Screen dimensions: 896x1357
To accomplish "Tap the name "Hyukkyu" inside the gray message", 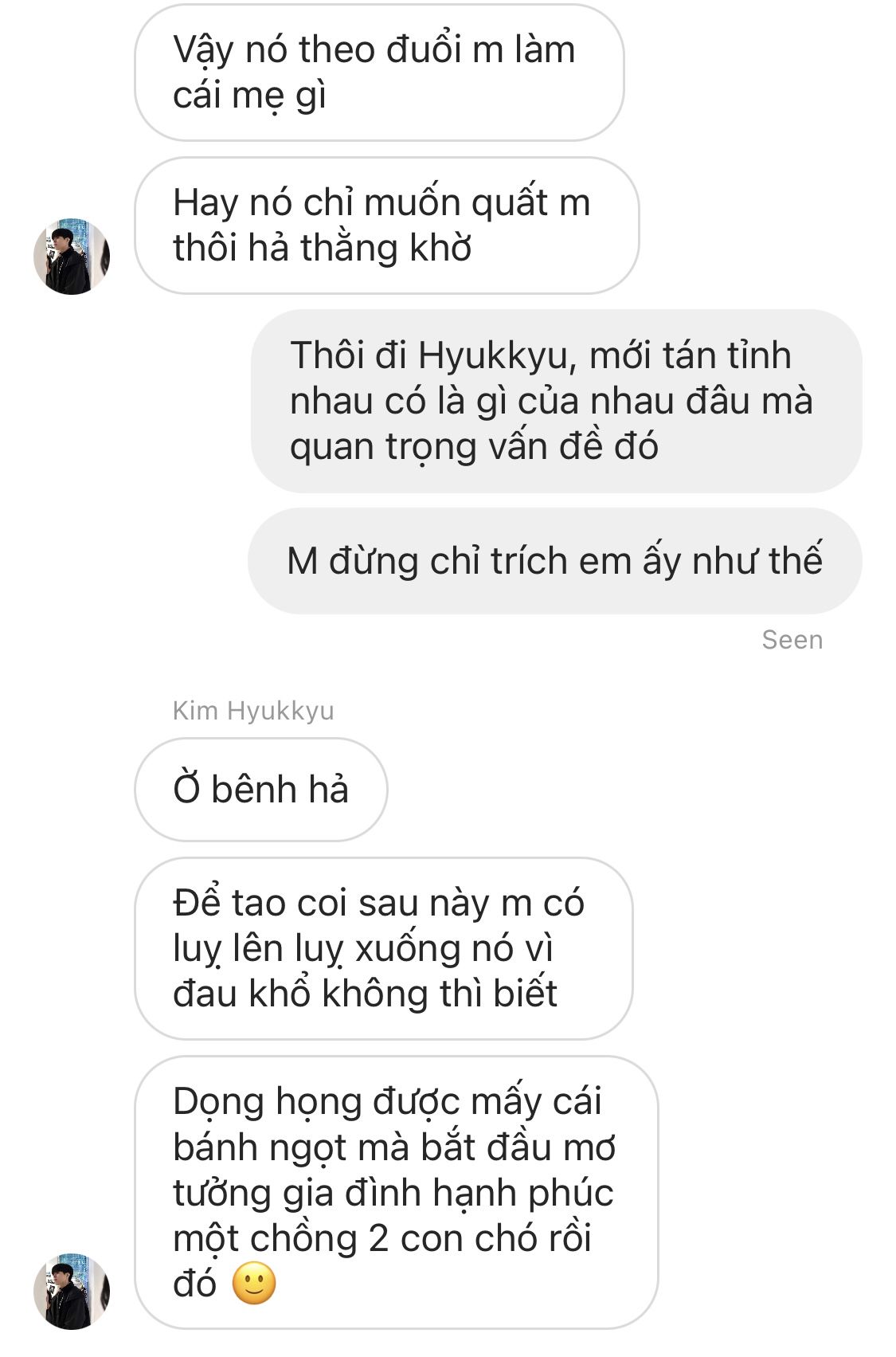I will (493, 356).
